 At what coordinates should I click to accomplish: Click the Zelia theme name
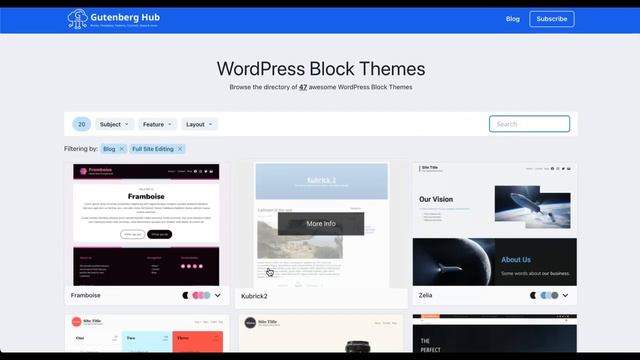[425, 295]
